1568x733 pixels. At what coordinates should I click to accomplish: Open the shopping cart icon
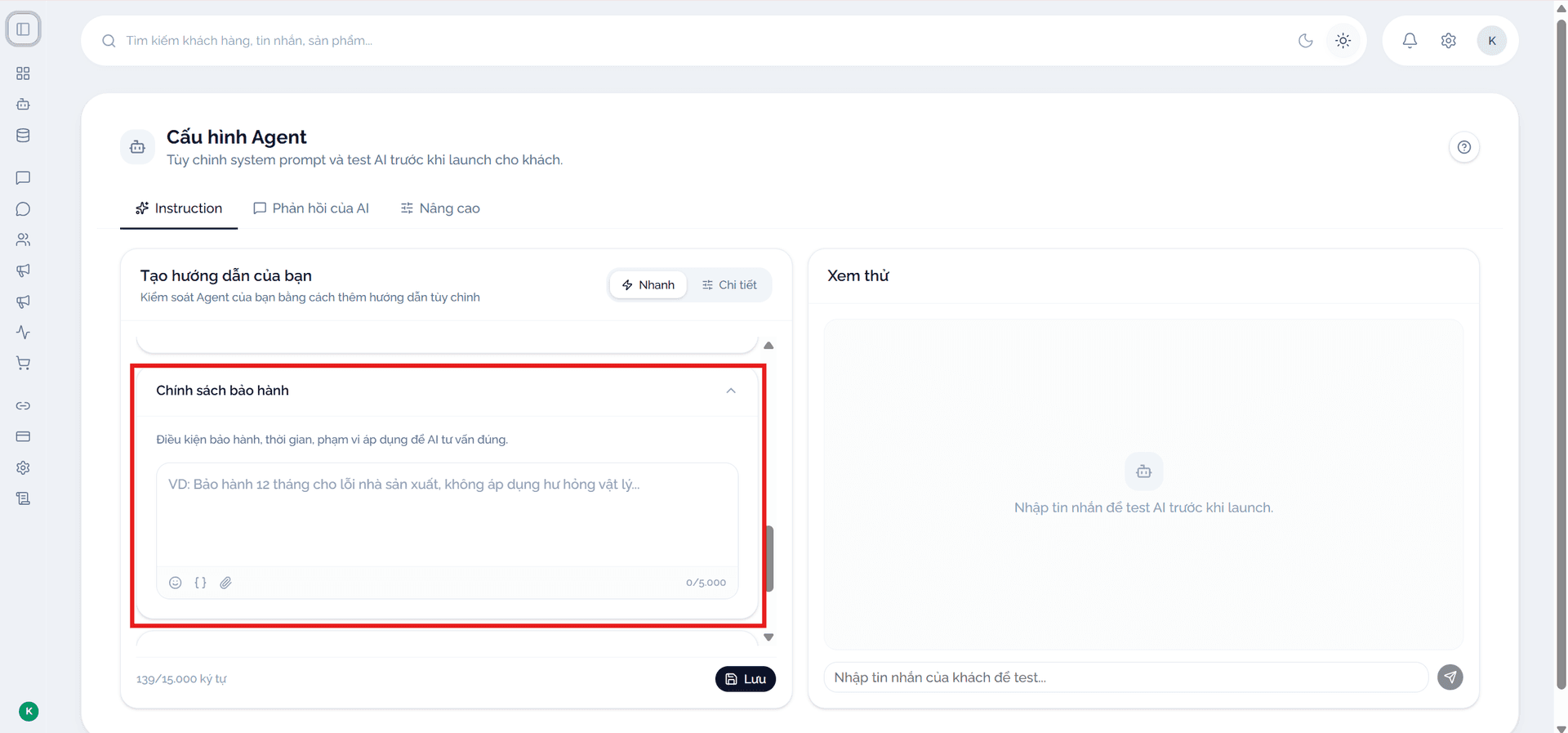23,364
